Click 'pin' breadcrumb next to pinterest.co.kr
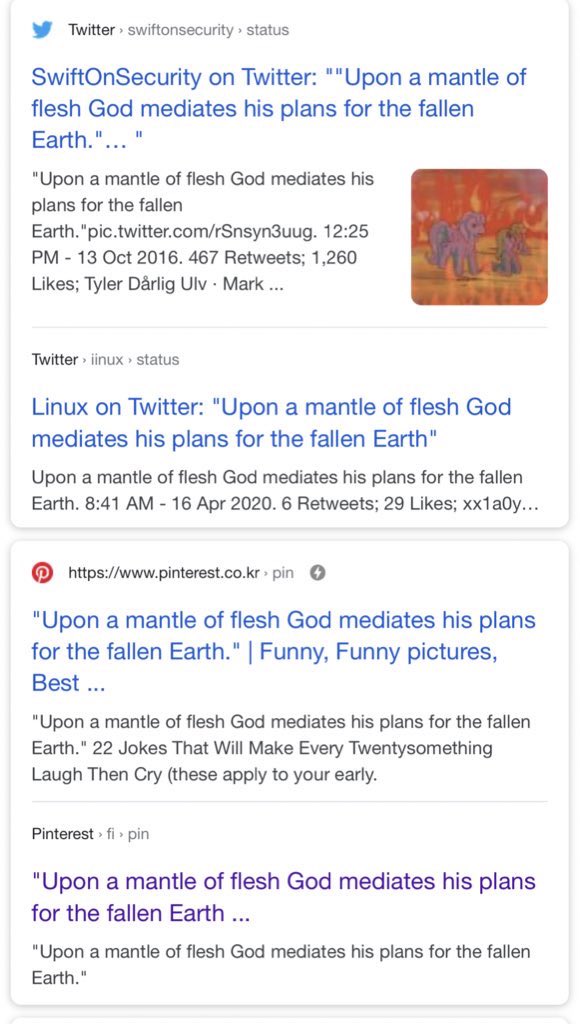This screenshot has width=580, height=1024. click(x=283, y=573)
